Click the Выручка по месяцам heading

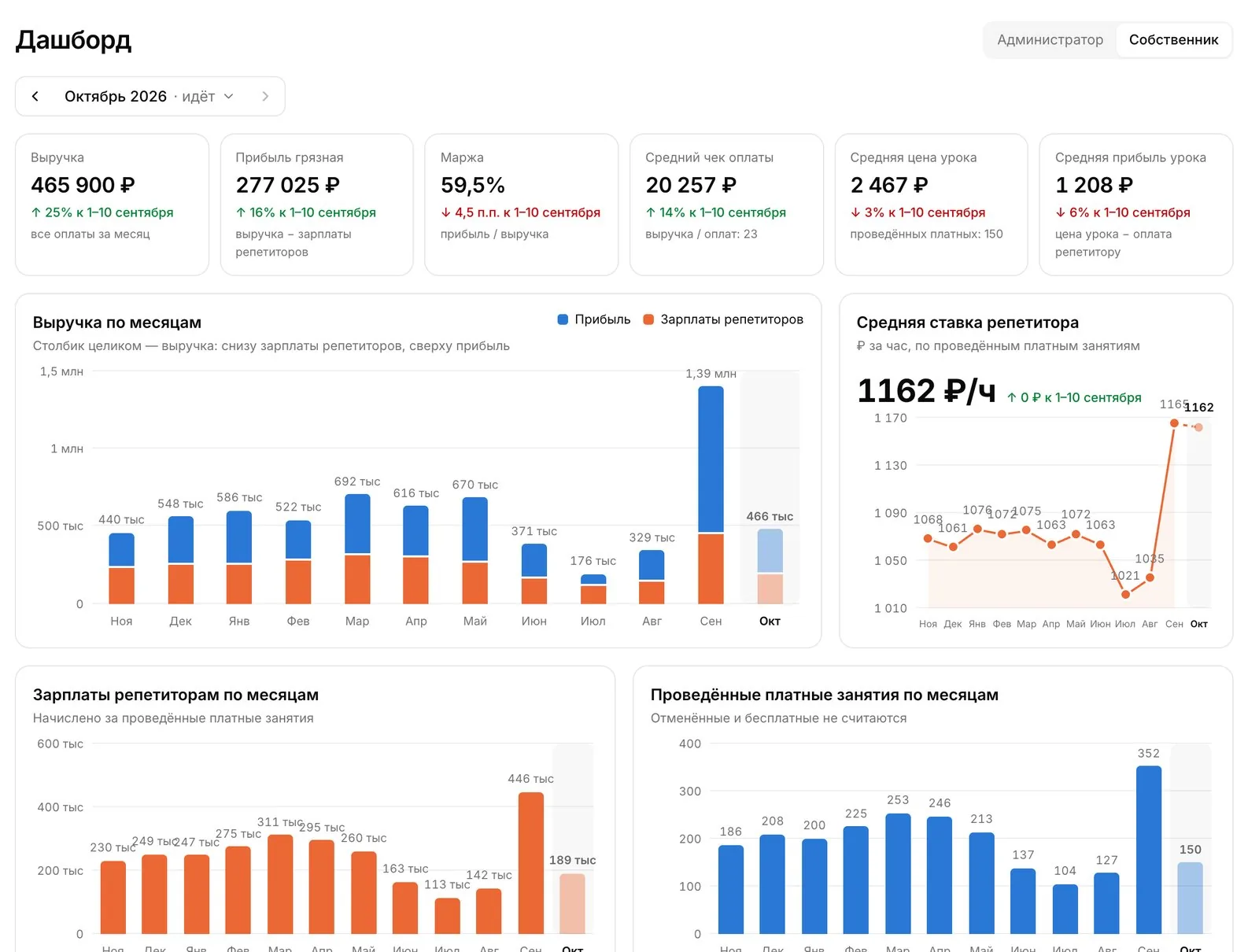pos(117,323)
